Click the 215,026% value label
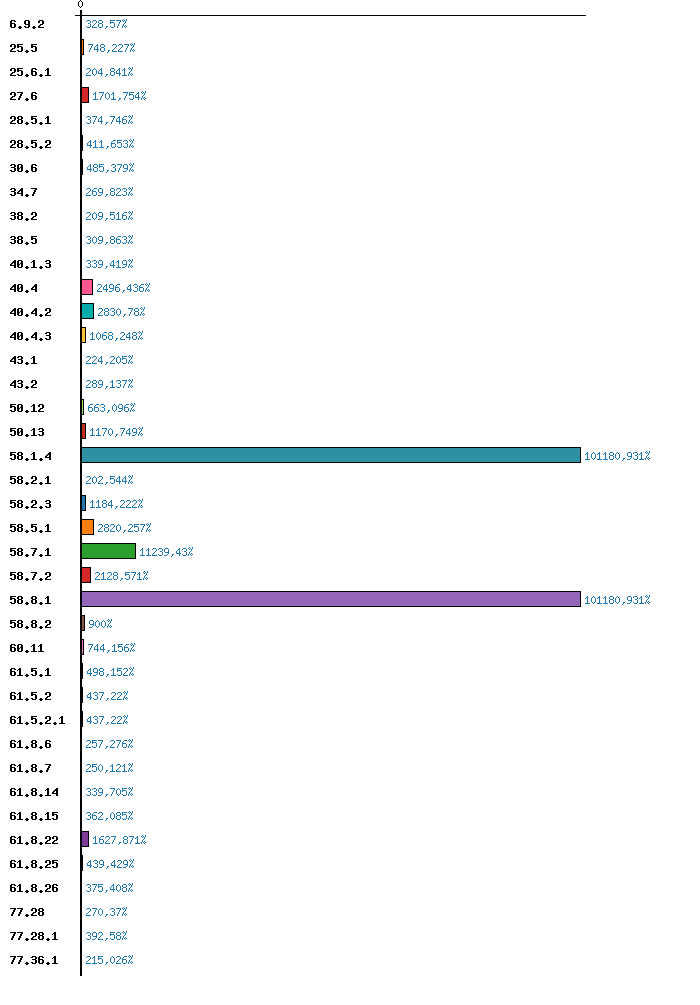The height and width of the screenshot is (1005, 700). 109,960
